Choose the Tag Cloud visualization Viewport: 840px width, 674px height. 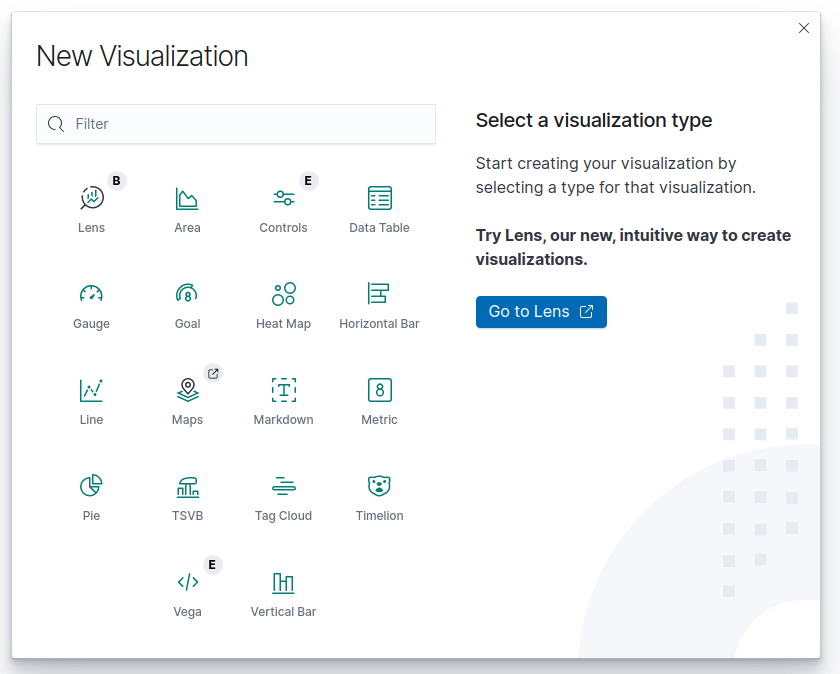[x=283, y=487]
